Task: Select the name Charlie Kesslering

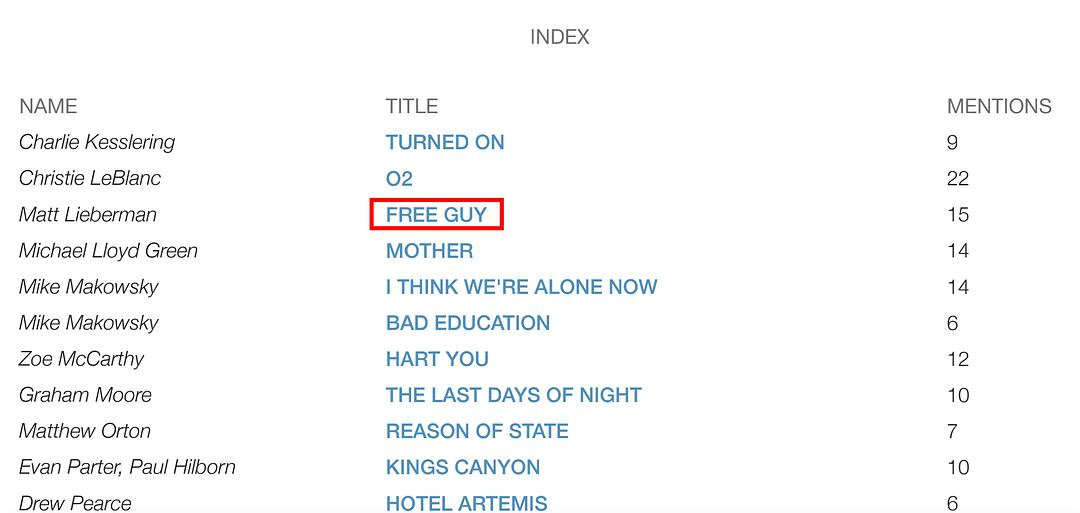Action: pyautogui.click(x=97, y=142)
